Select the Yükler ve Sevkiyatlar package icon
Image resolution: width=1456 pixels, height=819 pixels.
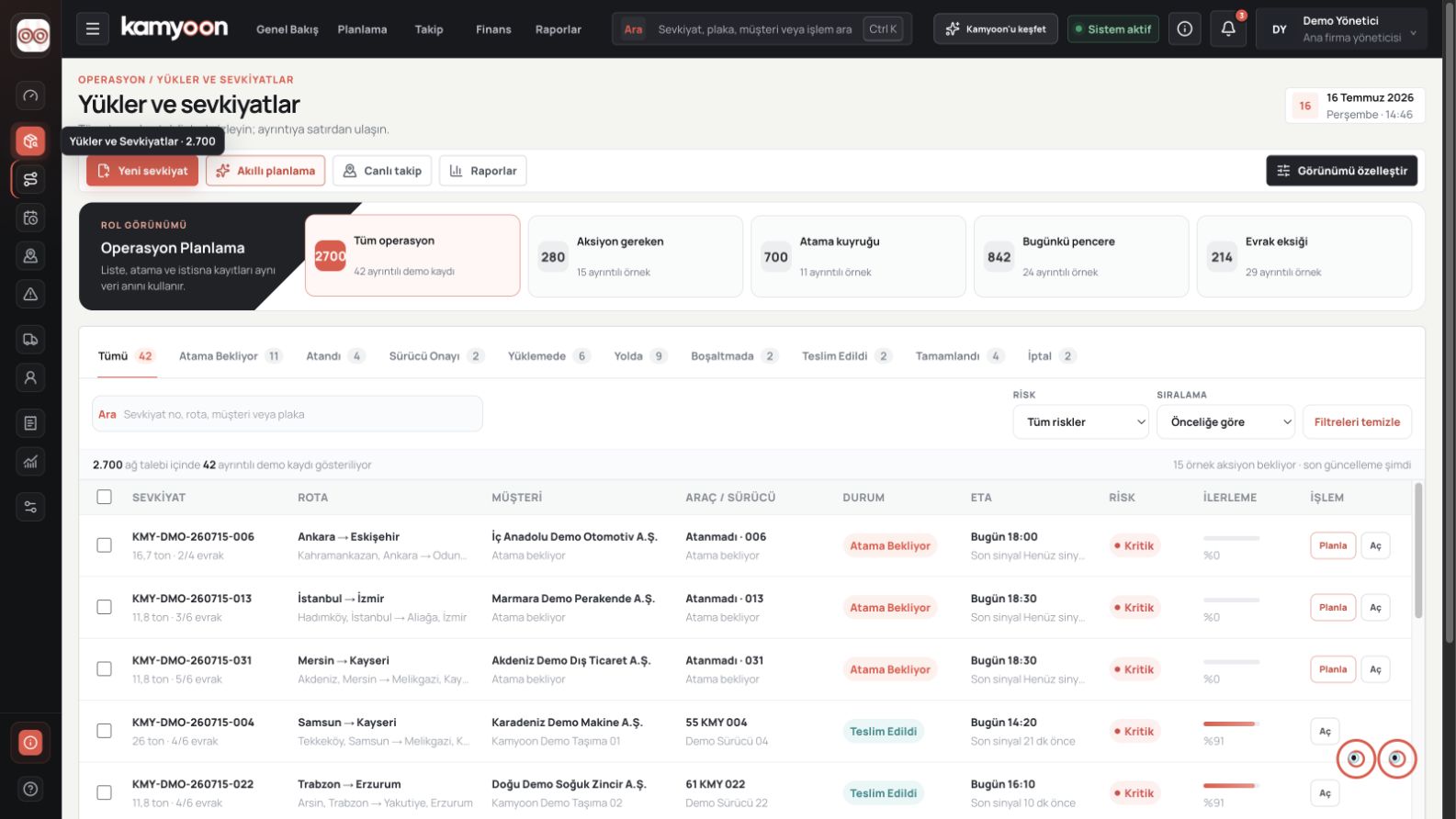pos(30,140)
